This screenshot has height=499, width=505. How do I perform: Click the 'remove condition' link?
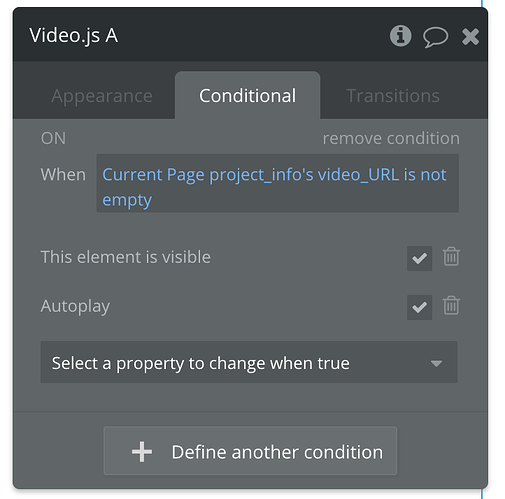pos(391,138)
